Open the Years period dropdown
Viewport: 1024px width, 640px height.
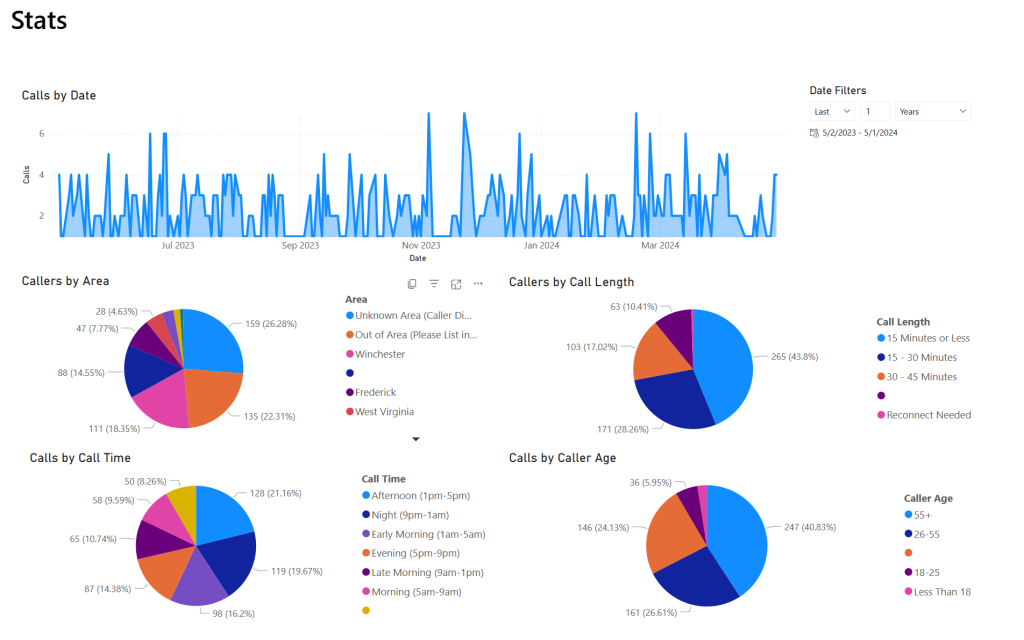933,112
